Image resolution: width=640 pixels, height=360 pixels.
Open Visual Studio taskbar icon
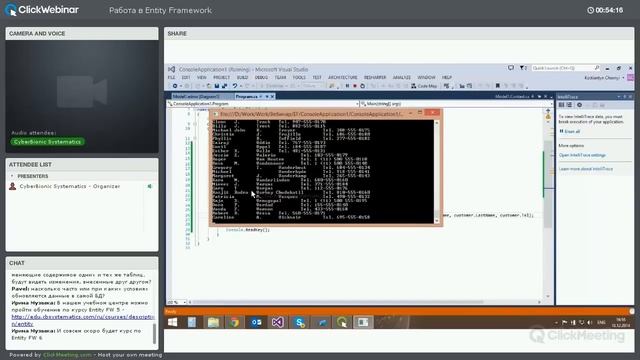(278, 322)
